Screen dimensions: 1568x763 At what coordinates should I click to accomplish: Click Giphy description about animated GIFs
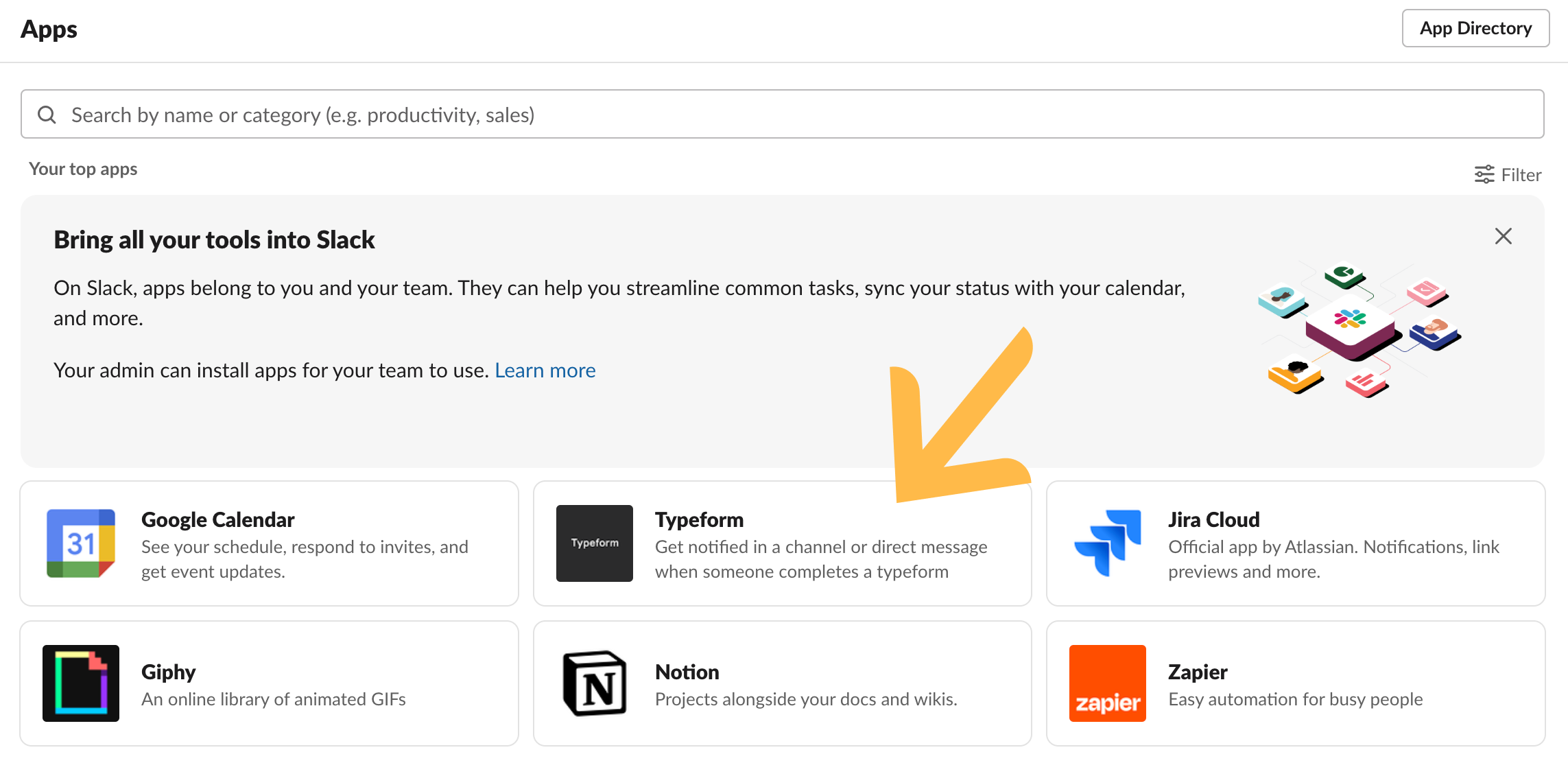click(274, 699)
